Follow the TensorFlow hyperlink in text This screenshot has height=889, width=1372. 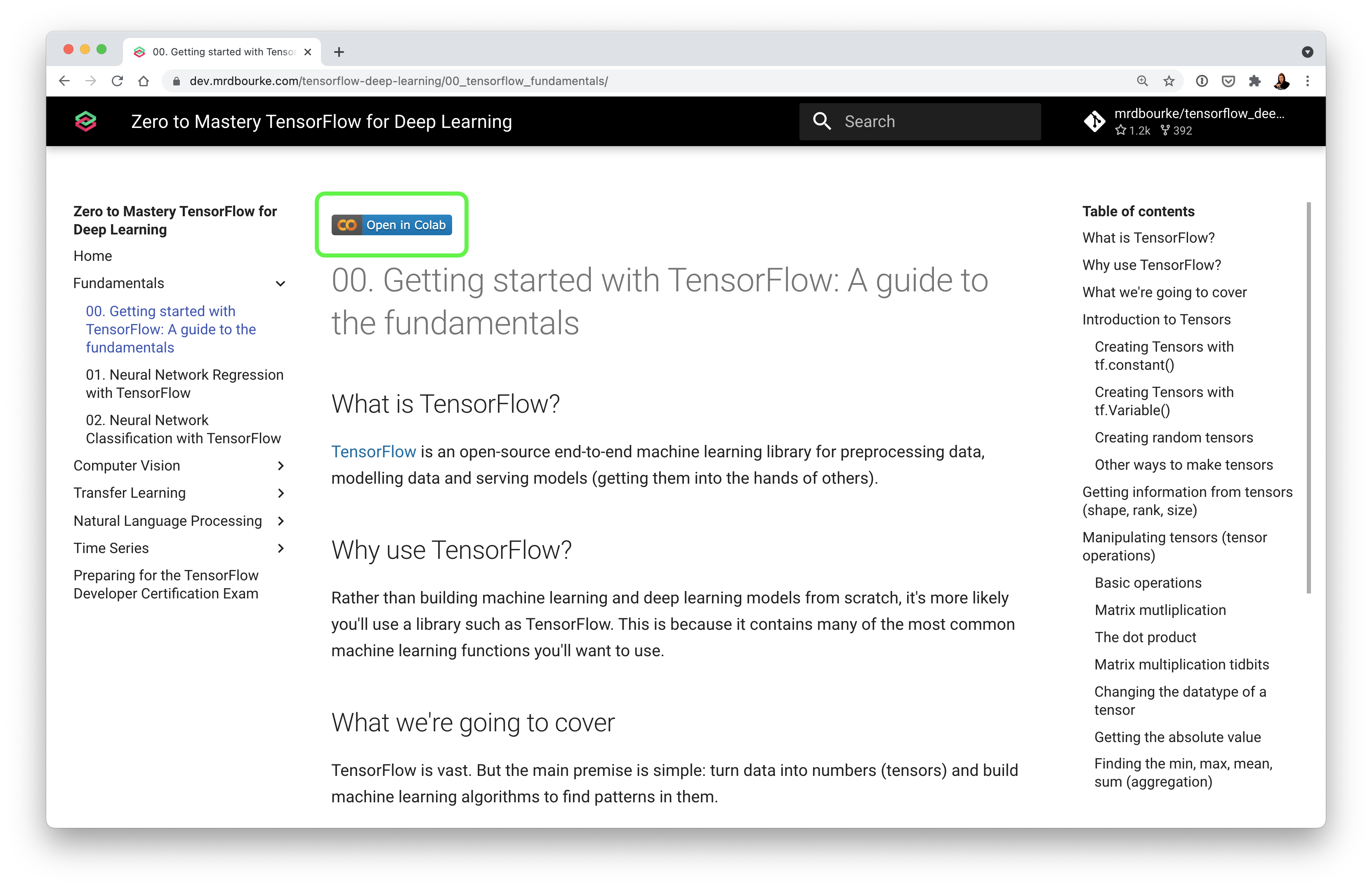tap(374, 452)
